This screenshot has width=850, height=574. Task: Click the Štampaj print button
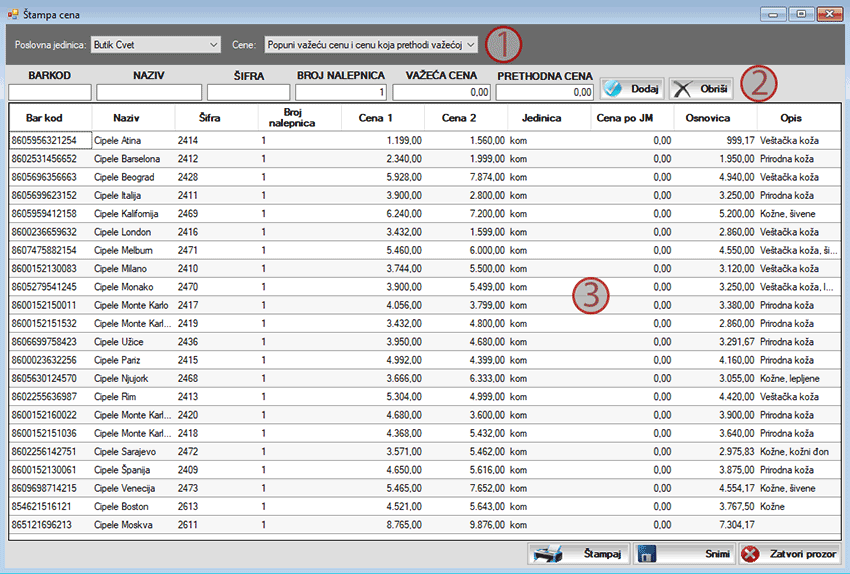(x=578, y=554)
